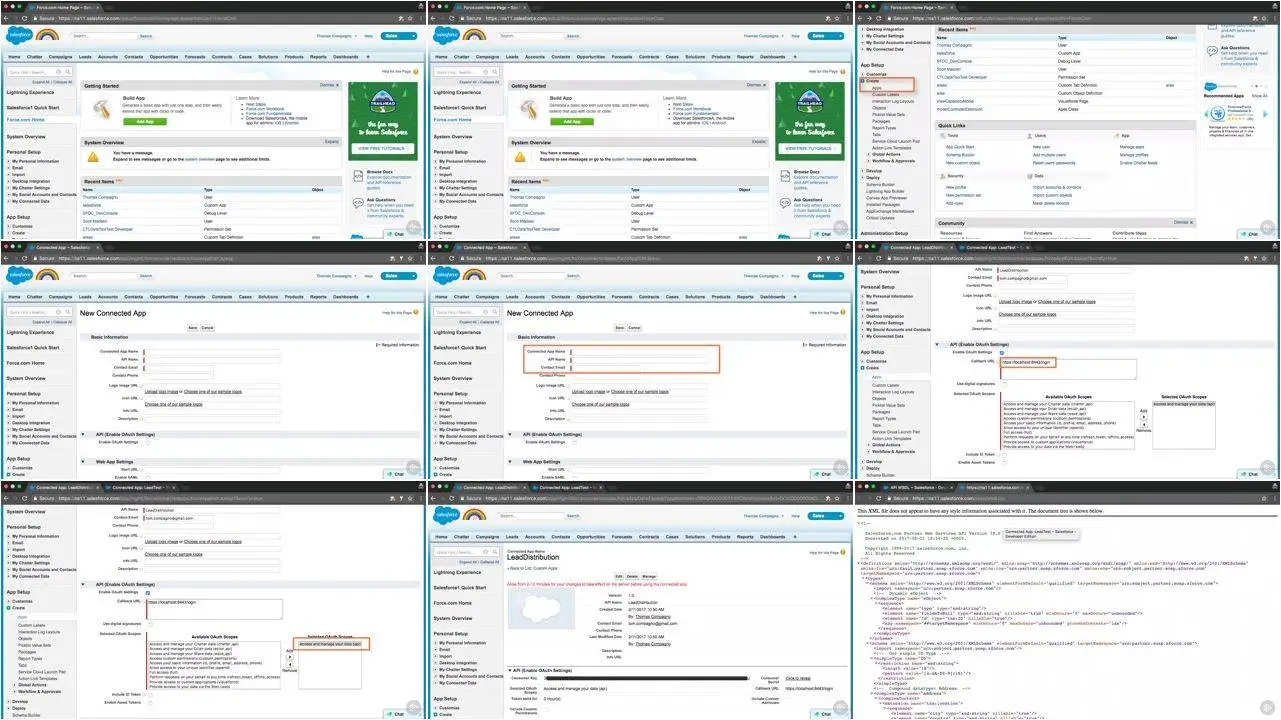
Task: Open the Manage apps quick link
Action: pyautogui.click(x=1132, y=146)
